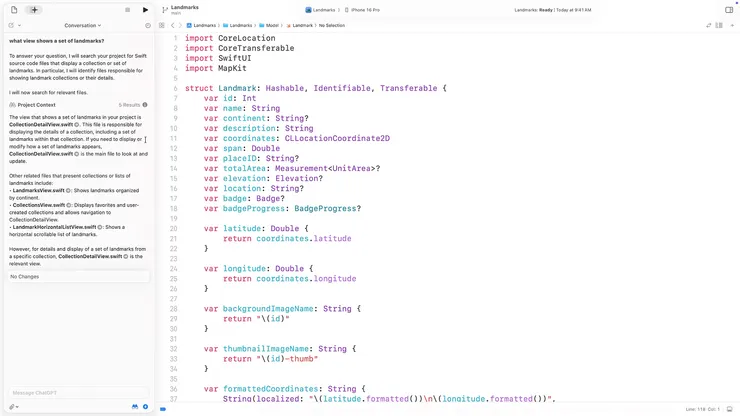Adjust editor options layout icon

coord(719,25)
